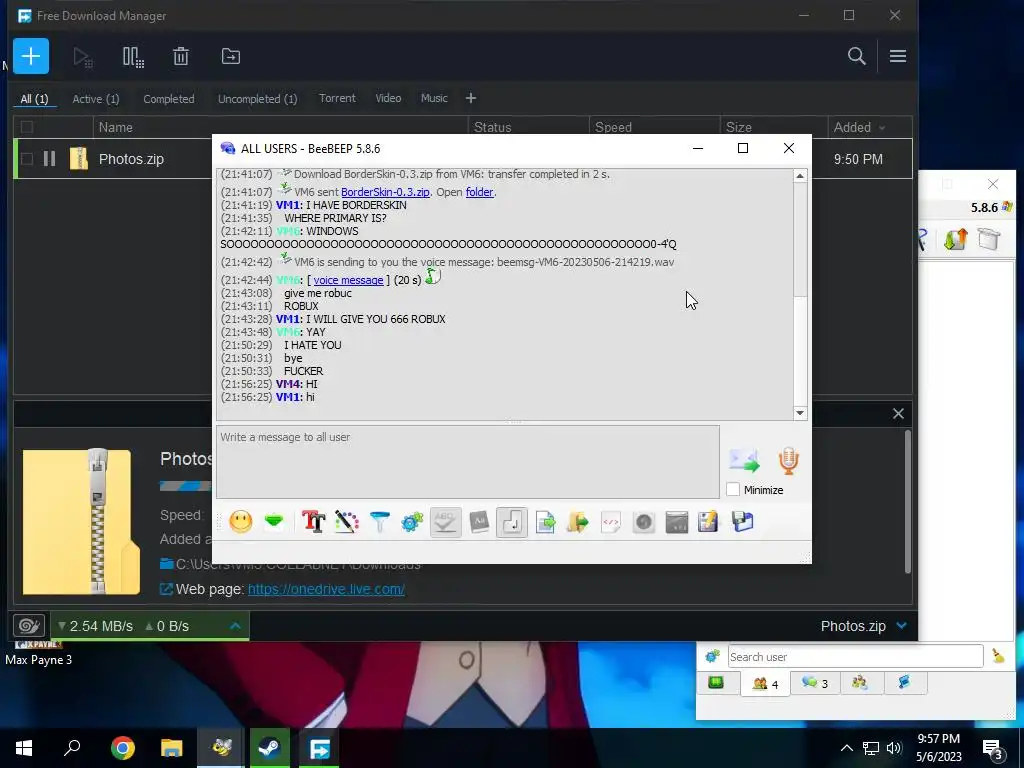
Task: Click the notepad with pencil icon
Action: pos(709,522)
